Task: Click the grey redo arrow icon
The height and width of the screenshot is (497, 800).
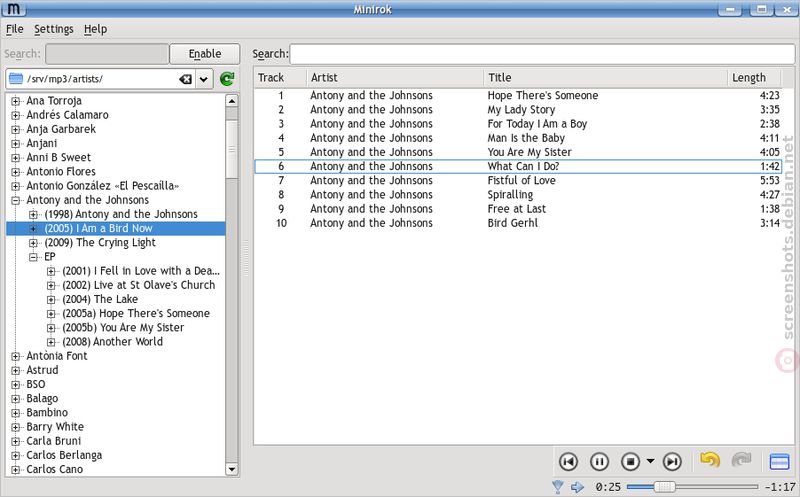Action: coord(741,460)
